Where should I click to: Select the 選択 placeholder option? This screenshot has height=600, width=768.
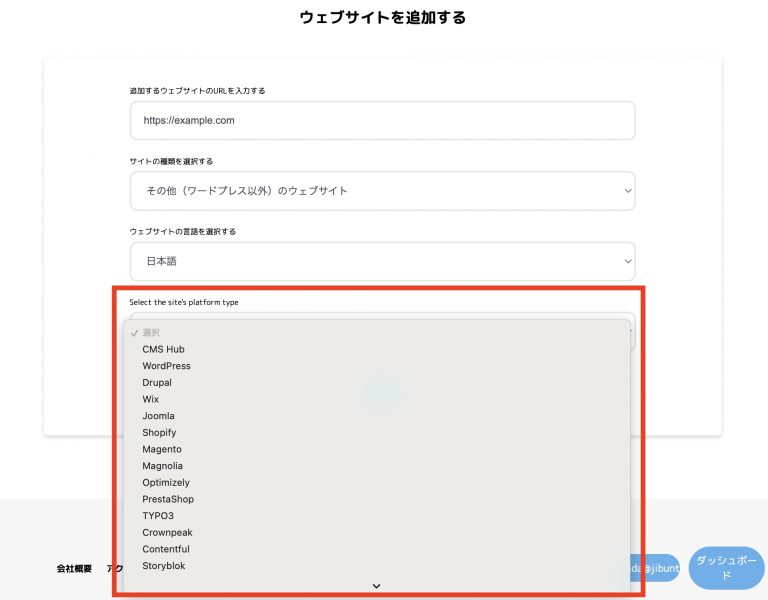pos(377,333)
